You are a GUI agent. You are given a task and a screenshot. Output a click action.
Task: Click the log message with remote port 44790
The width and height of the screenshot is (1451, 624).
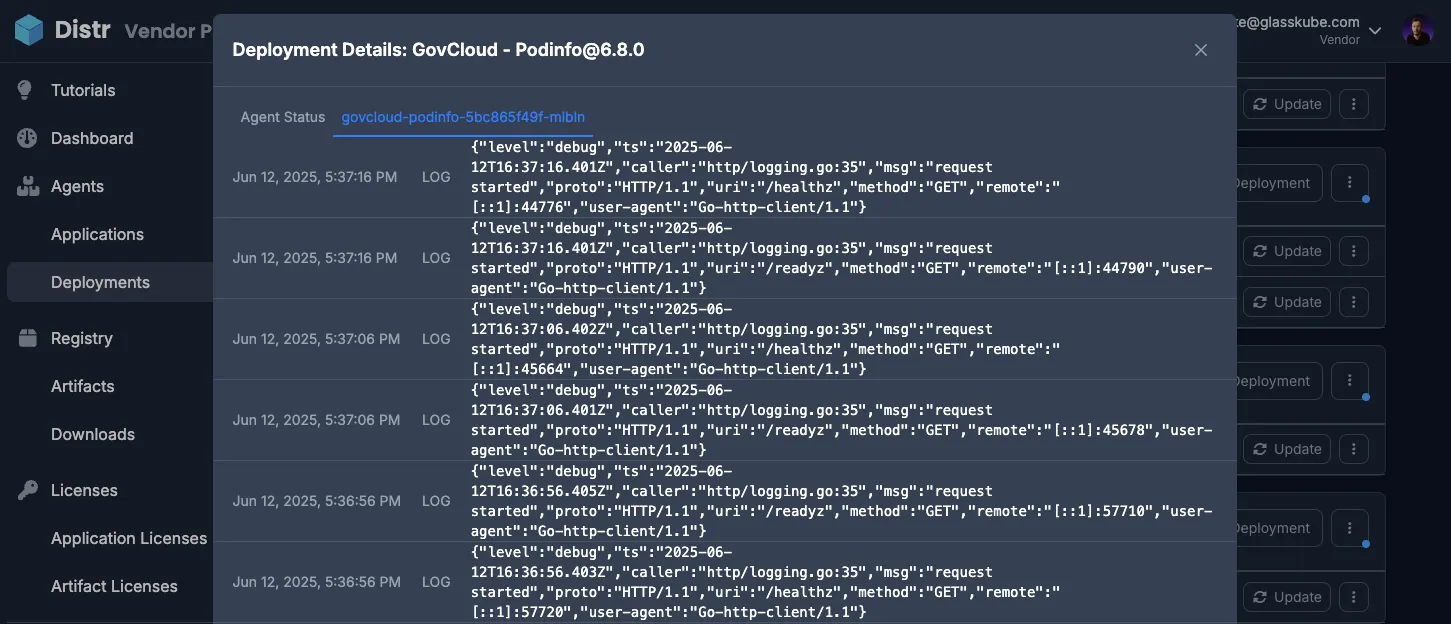tap(841, 258)
